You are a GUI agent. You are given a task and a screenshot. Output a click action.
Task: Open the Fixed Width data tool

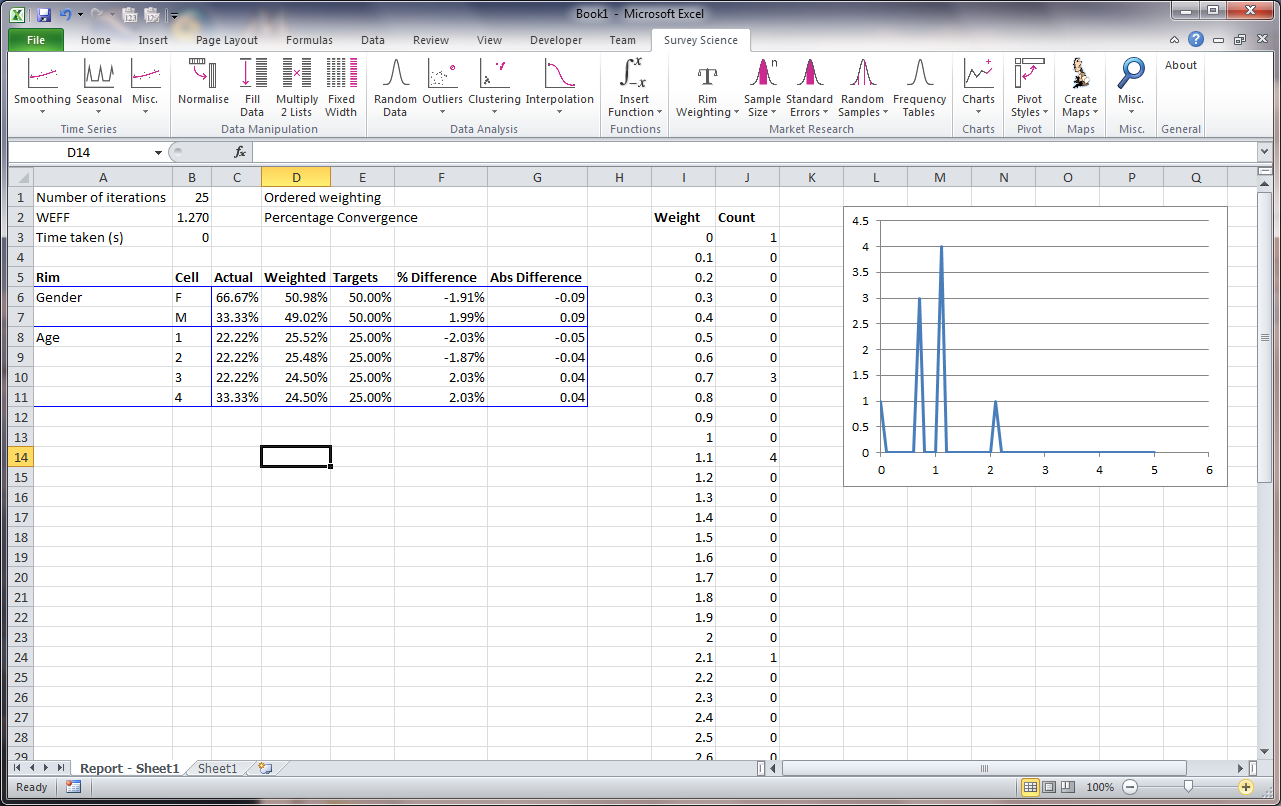(x=341, y=88)
